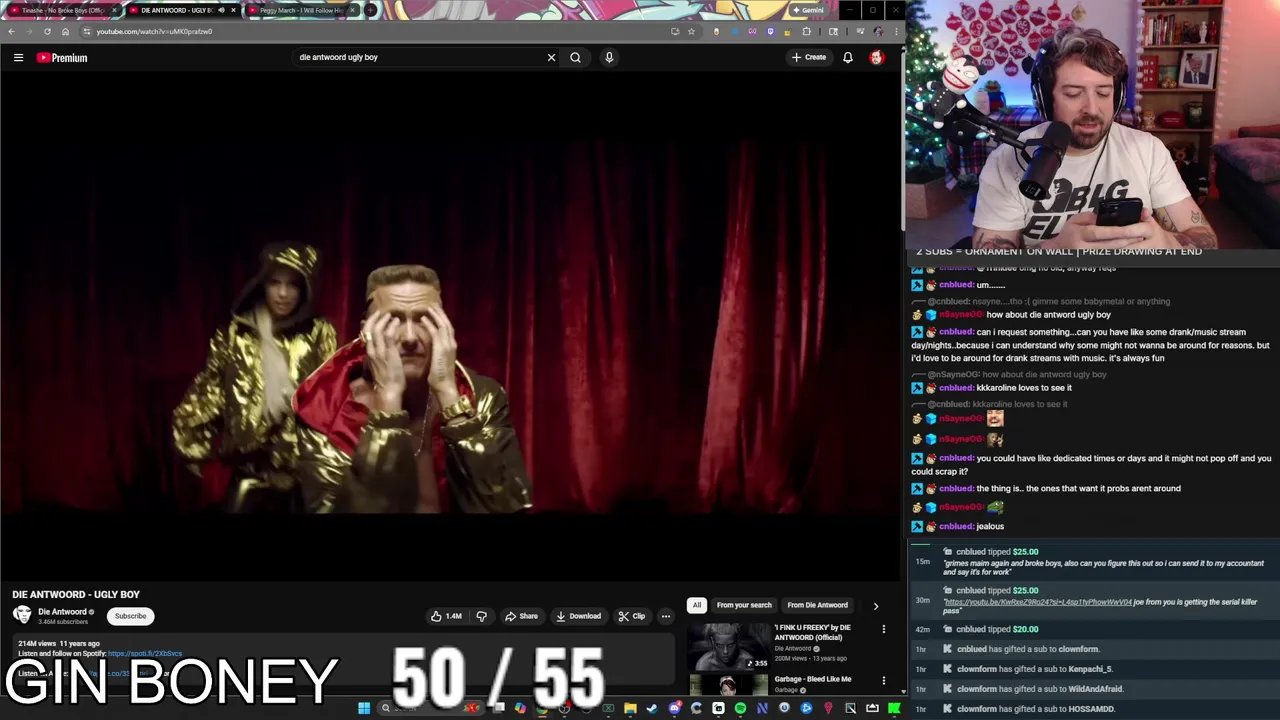Open the Windows Start menu
The height and width of the screenshot is (720, 1280).
tap(364, 708)
